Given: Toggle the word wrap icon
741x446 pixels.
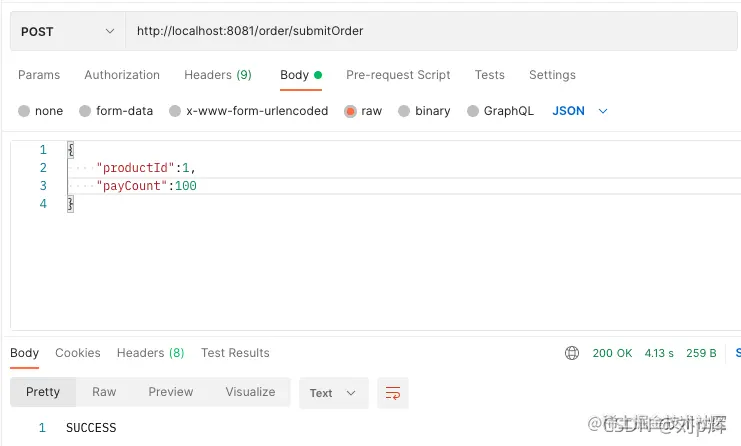Looking at the screenshot, I should [x=393, y=393].
